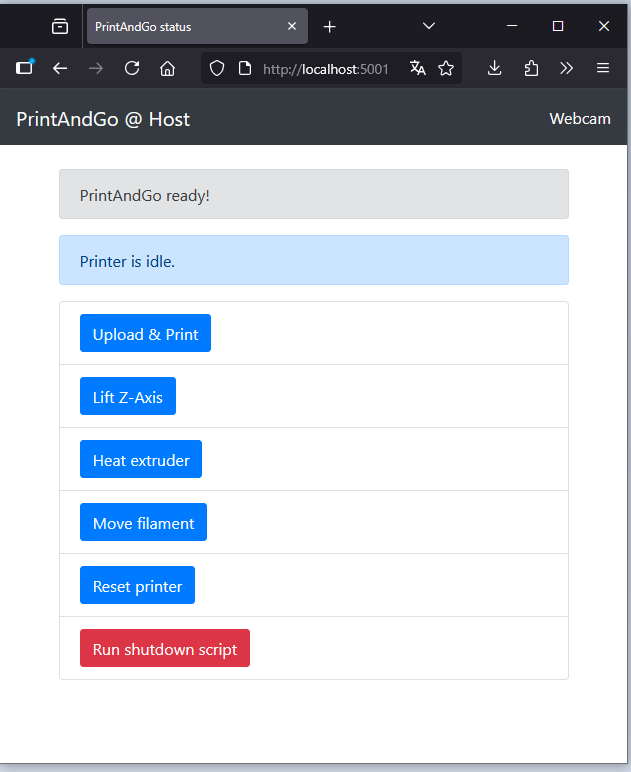Go forward one page

pyautogui.click(x=96, y=68)
